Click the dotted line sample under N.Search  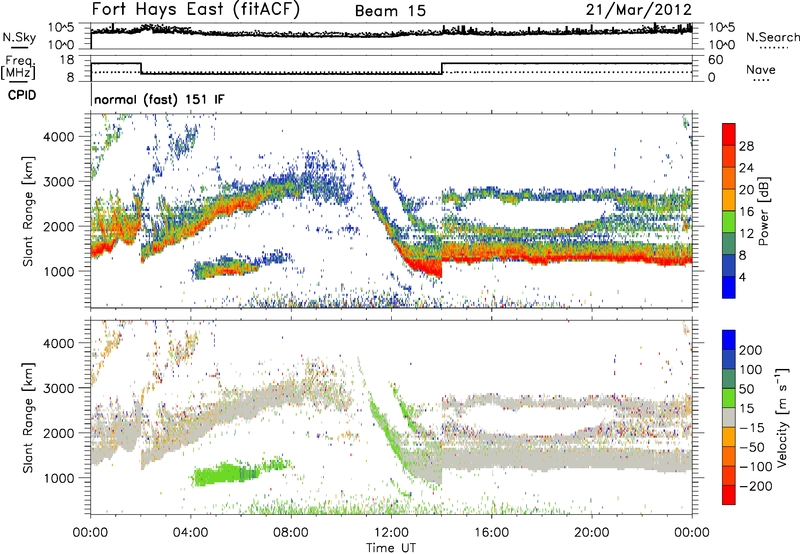(x=774, y=47)
